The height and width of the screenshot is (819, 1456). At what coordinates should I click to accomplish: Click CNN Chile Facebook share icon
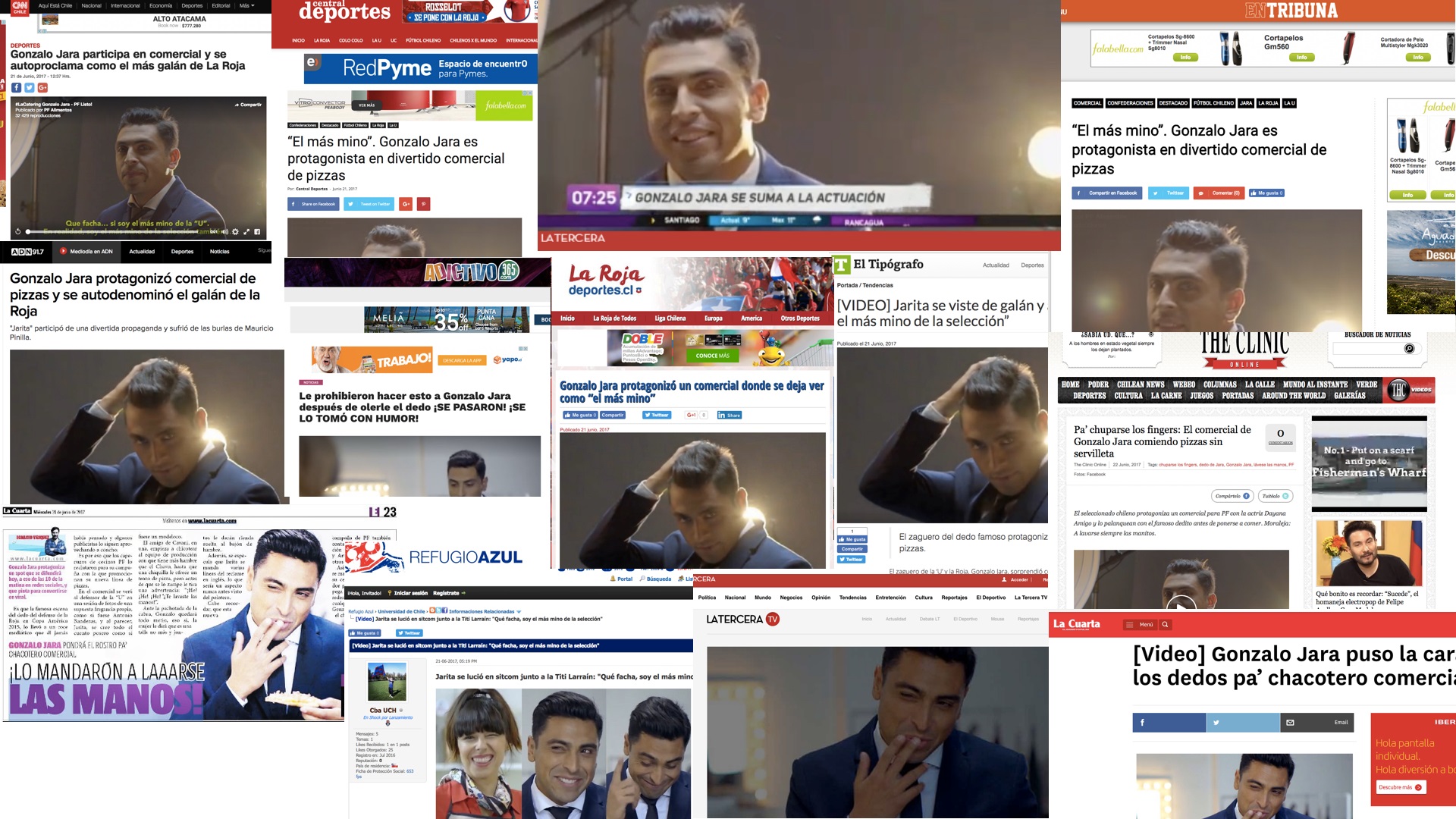coord(16,88)
